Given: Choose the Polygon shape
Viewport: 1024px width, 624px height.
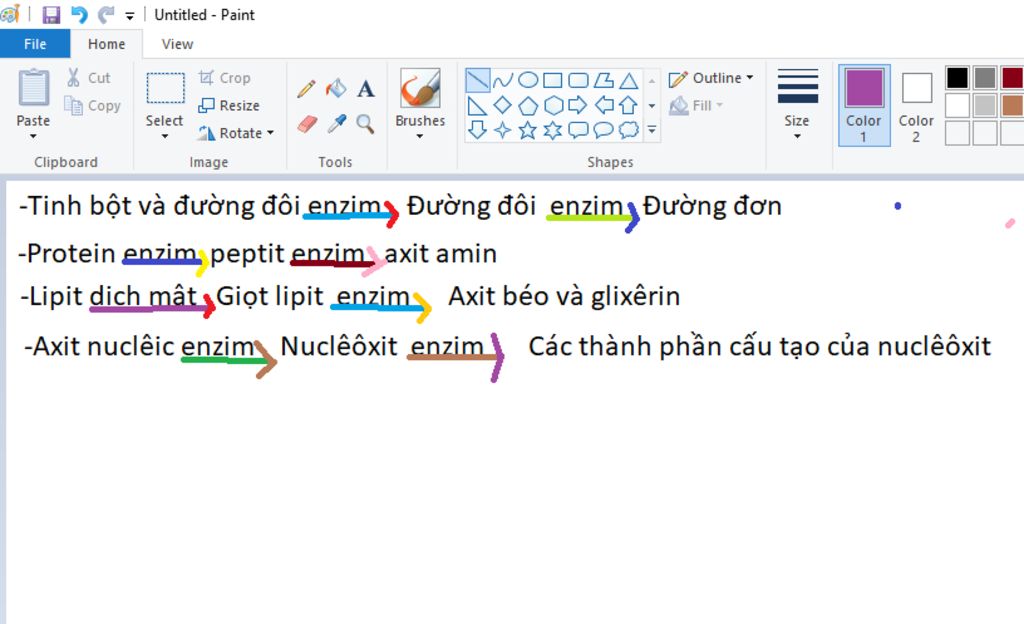Looking at the screenshot, I should coord(603,80).
